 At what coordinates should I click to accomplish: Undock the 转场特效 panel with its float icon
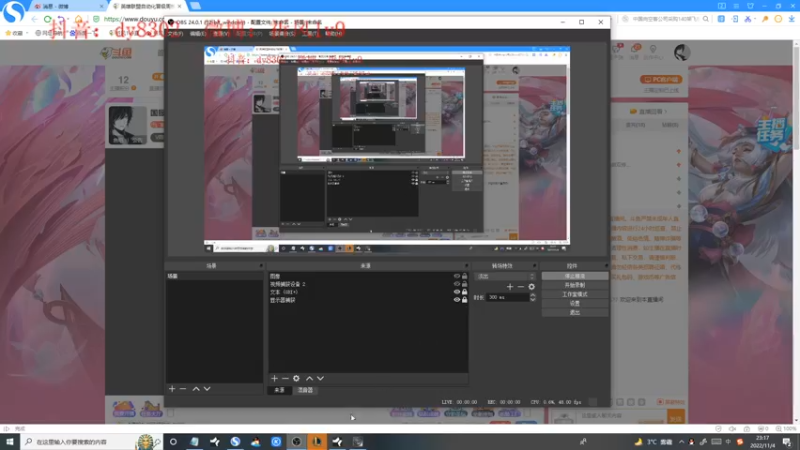(534, 266)
